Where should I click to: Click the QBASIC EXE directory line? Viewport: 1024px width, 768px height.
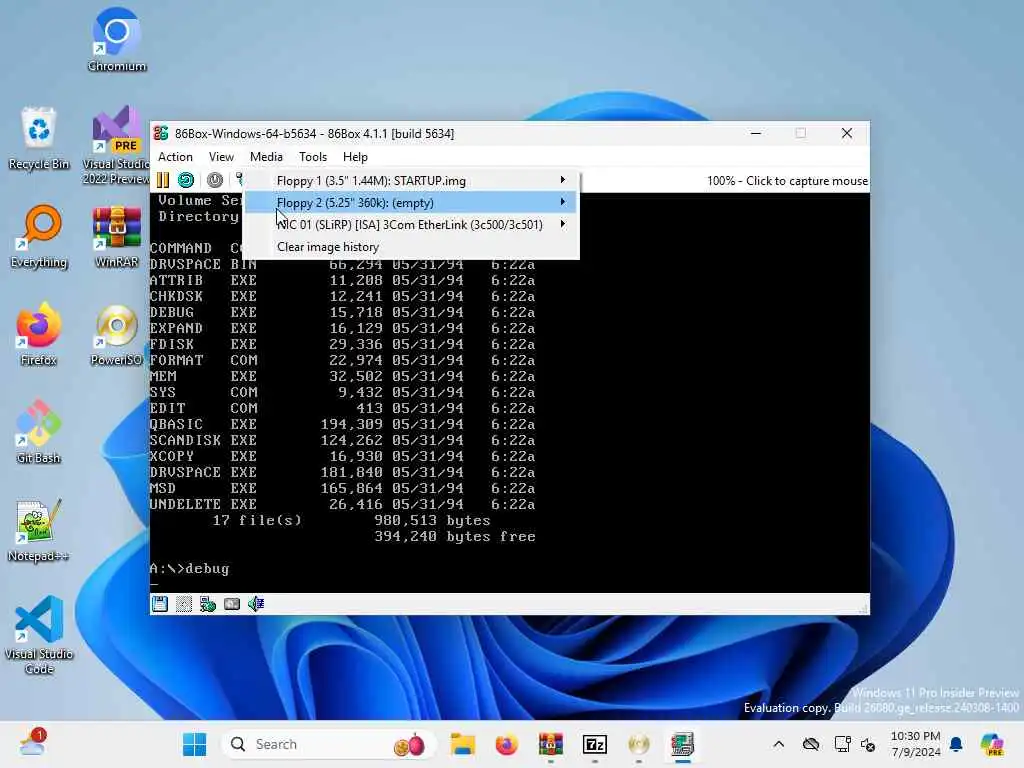click(342, 424)
